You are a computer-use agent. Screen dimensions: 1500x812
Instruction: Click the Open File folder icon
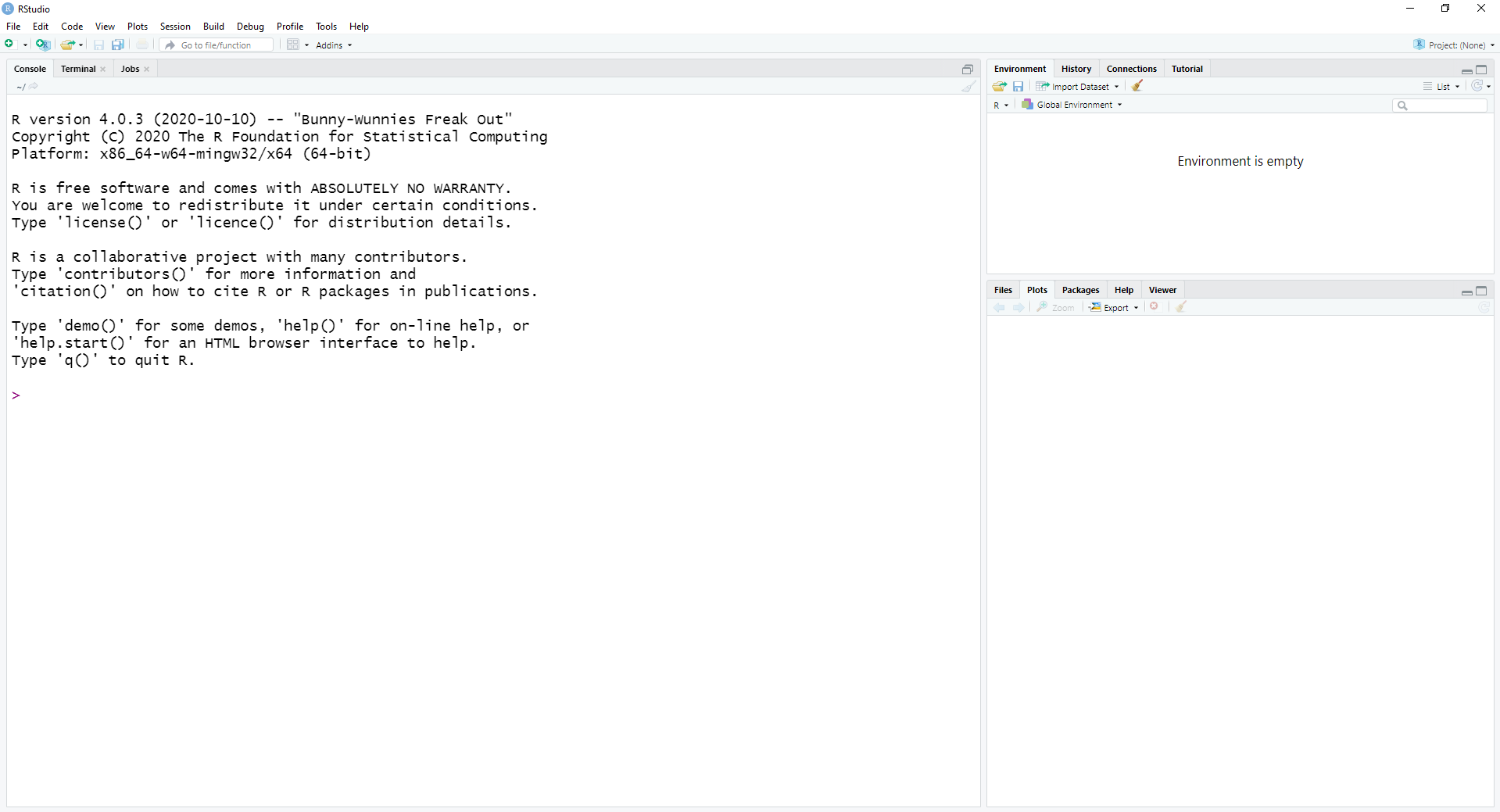point(68,45)
